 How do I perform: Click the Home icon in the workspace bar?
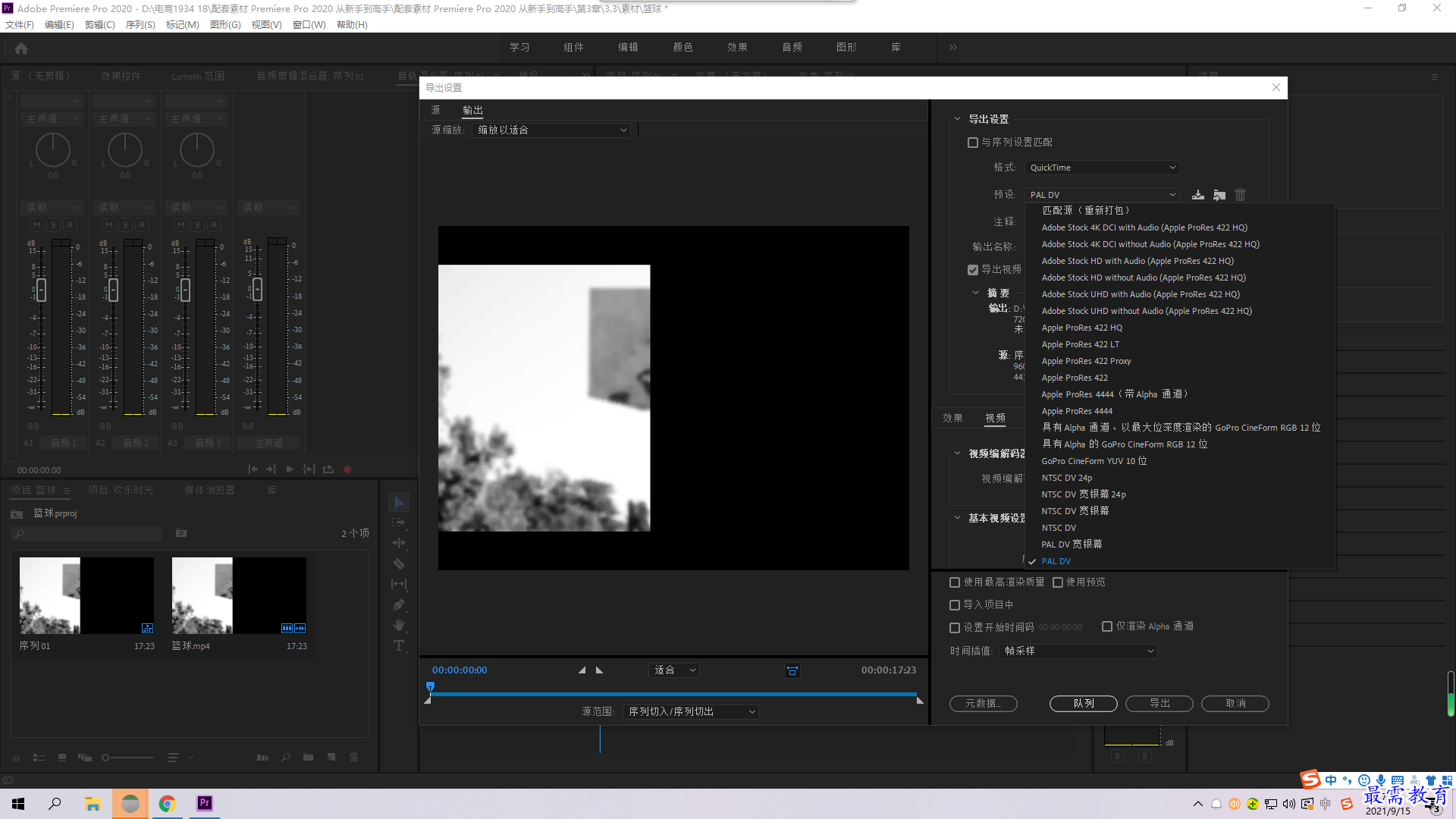21,48
